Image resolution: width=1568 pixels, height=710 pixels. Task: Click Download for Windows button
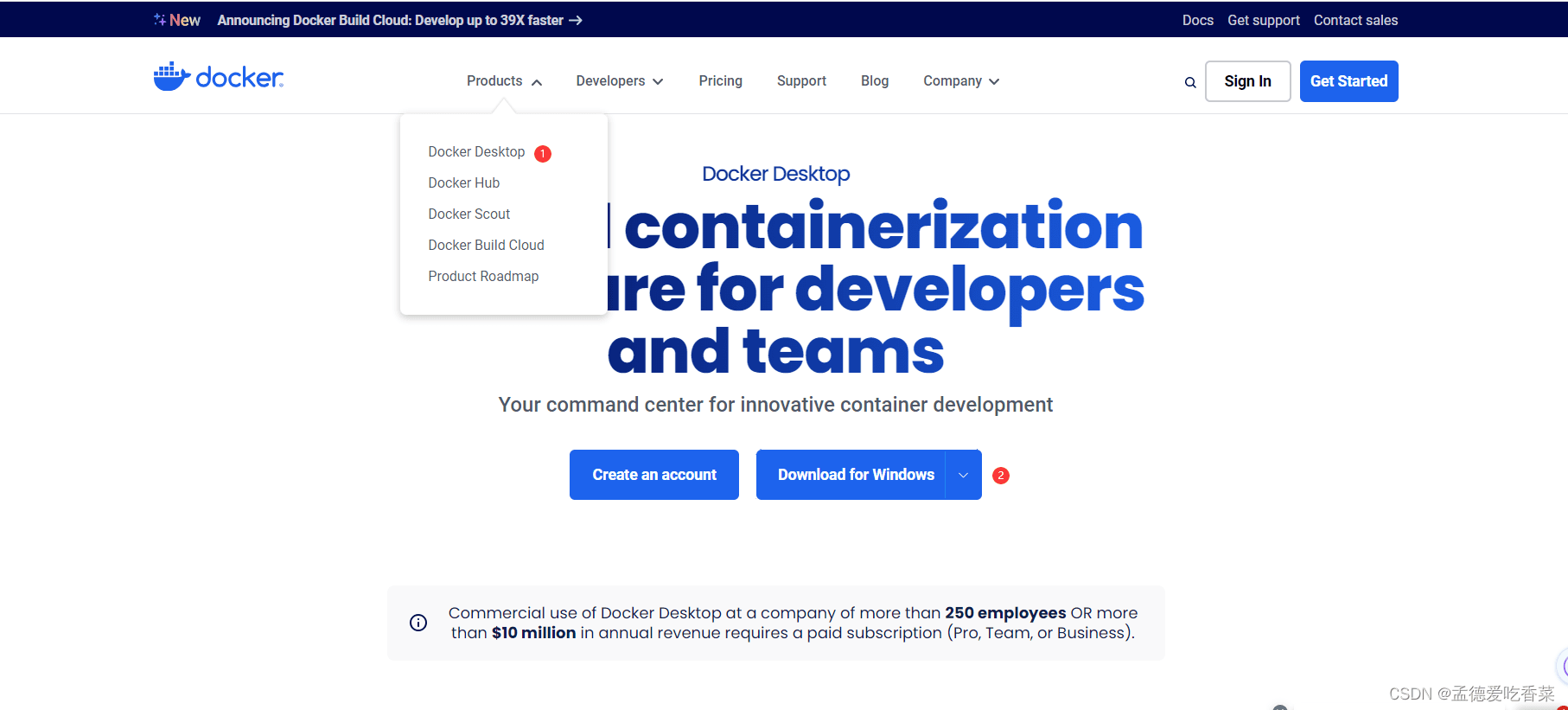point(851,475)
